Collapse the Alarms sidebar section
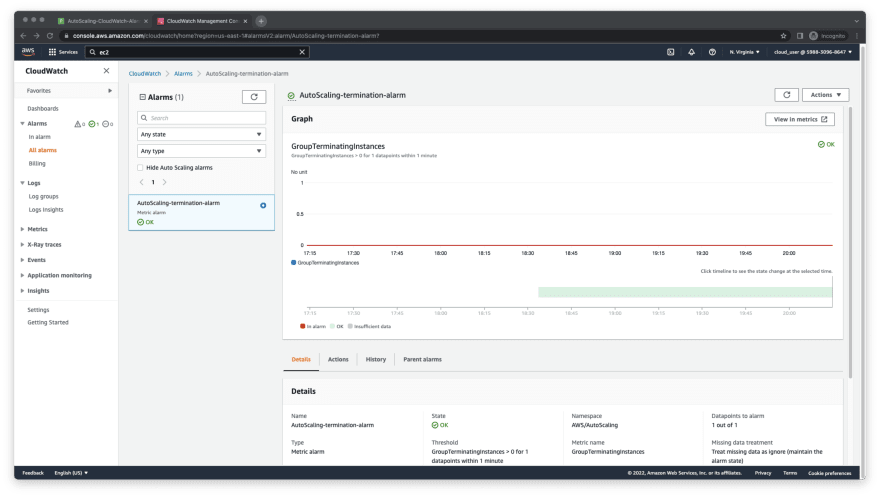880x497 pixels. coord(22,123)
